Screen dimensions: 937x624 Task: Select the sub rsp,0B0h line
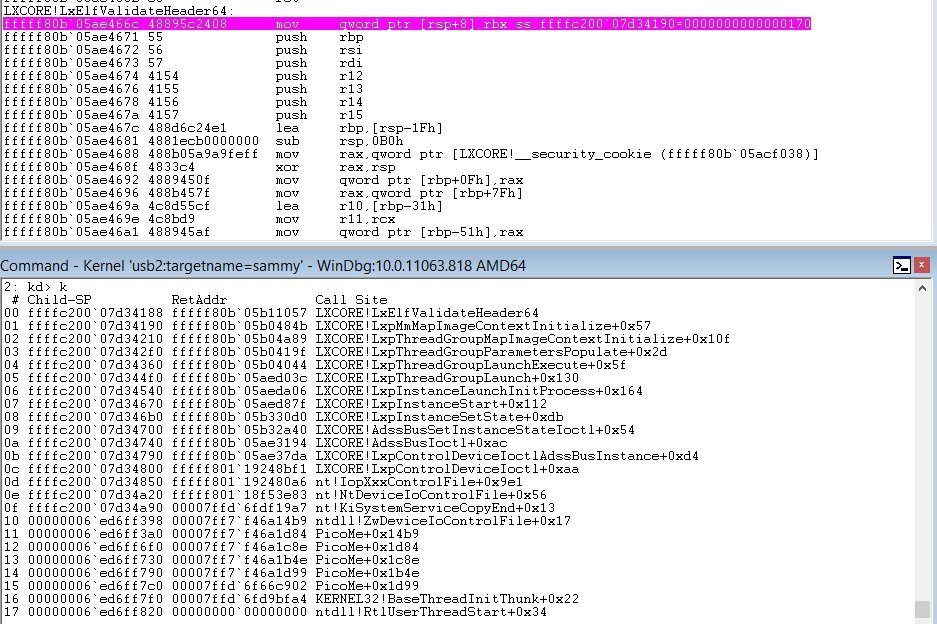tap(203, 141)
